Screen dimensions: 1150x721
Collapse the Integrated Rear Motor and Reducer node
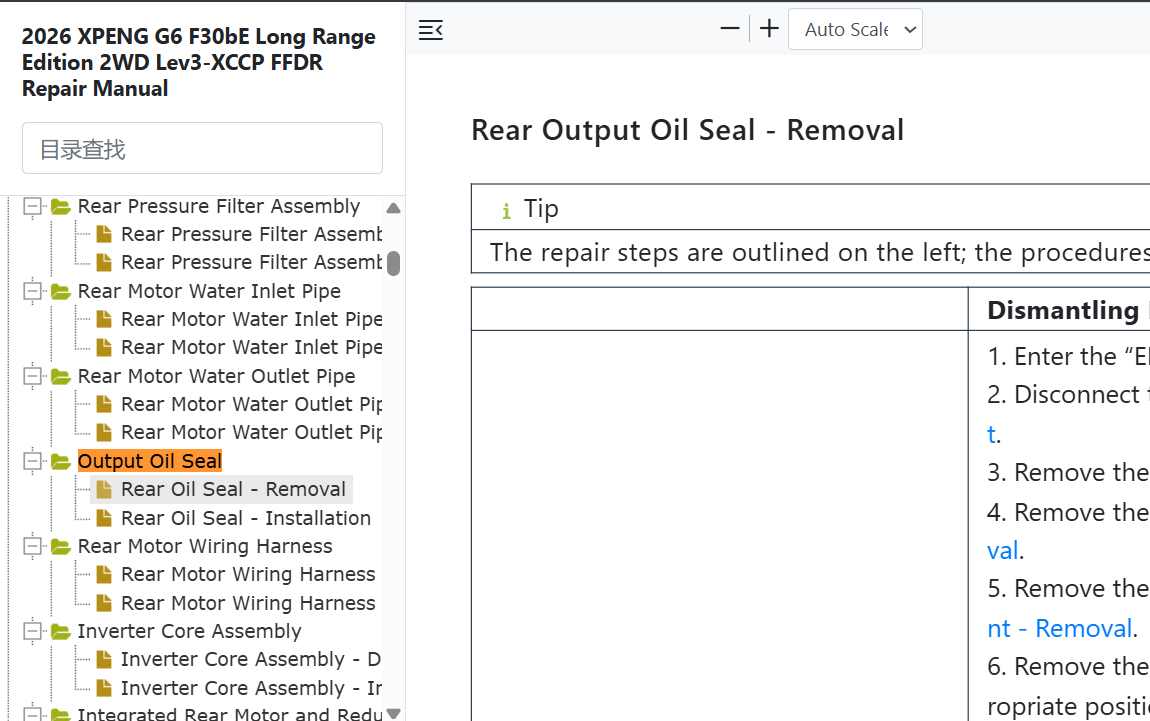[32, 713]
